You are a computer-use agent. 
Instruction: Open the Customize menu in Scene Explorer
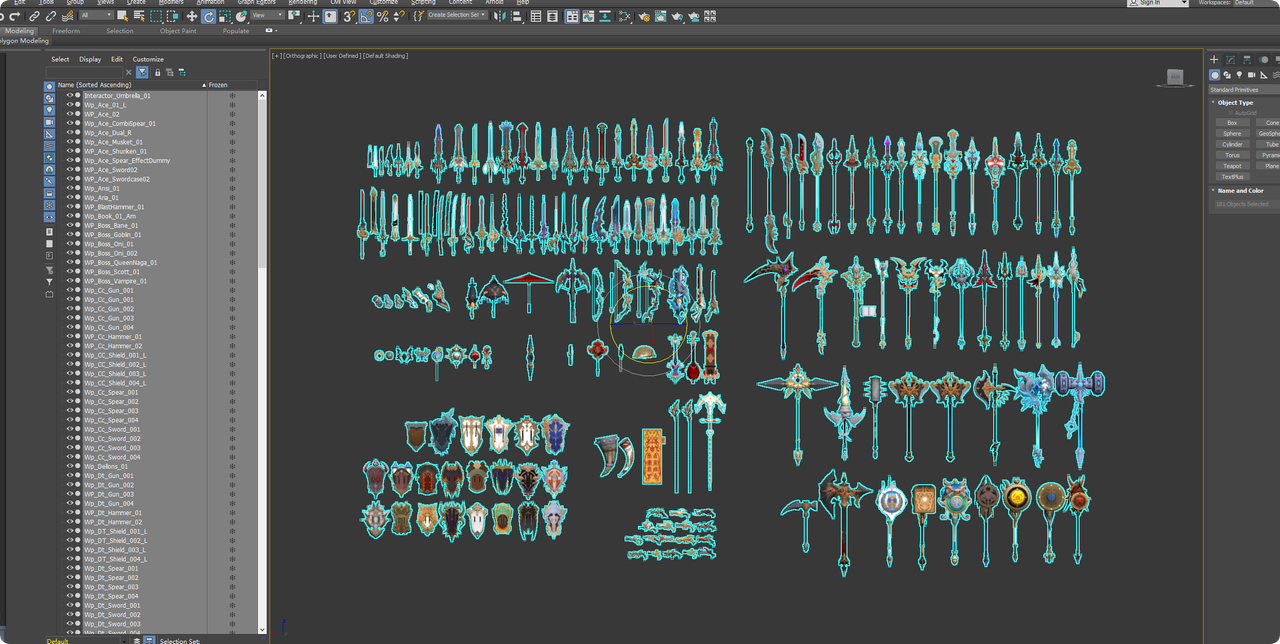click(148, 59)
